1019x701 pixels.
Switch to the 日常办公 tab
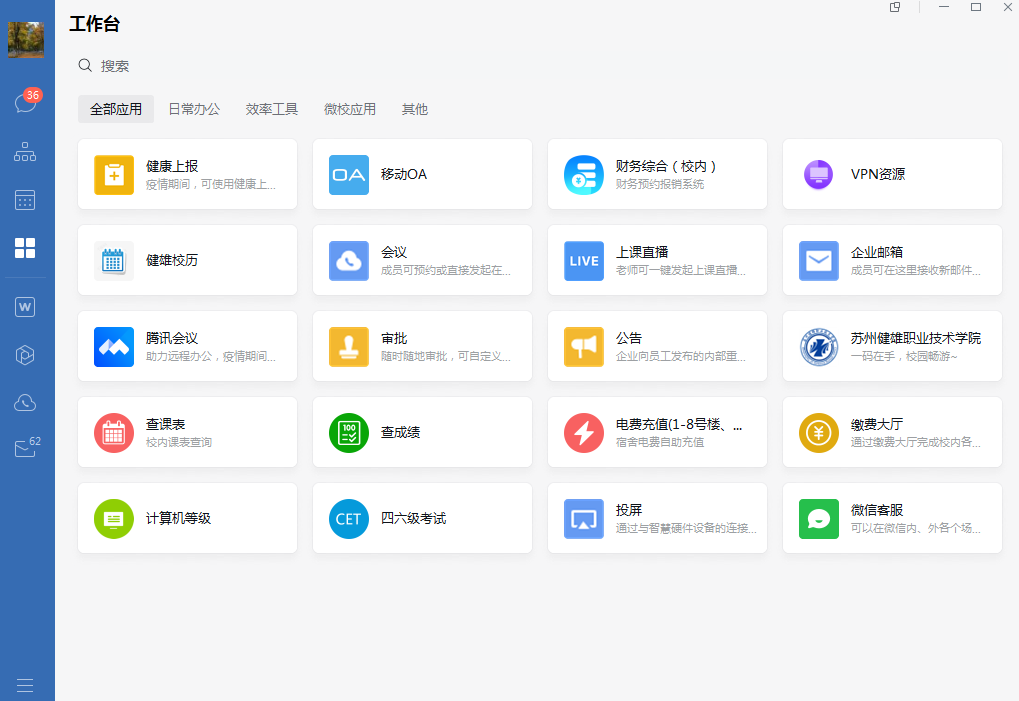[194, 109]
